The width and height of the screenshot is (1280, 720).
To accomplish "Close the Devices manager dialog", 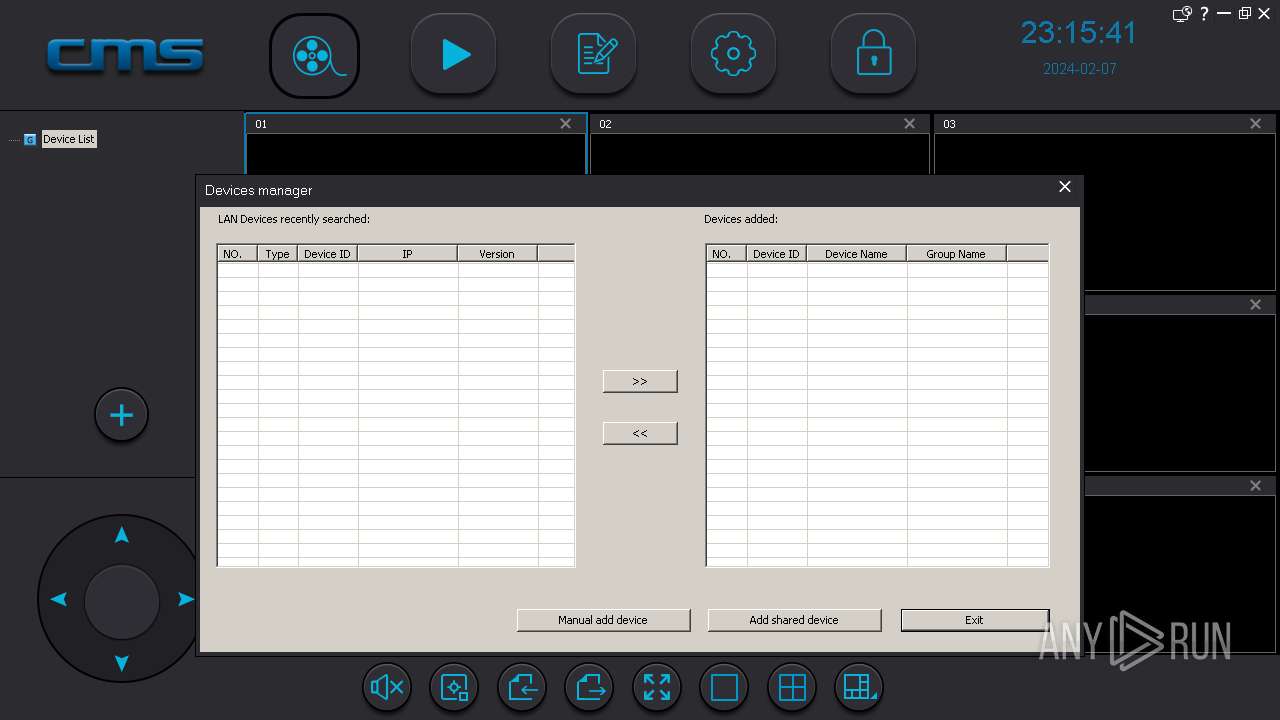I will pos(1065,187).
